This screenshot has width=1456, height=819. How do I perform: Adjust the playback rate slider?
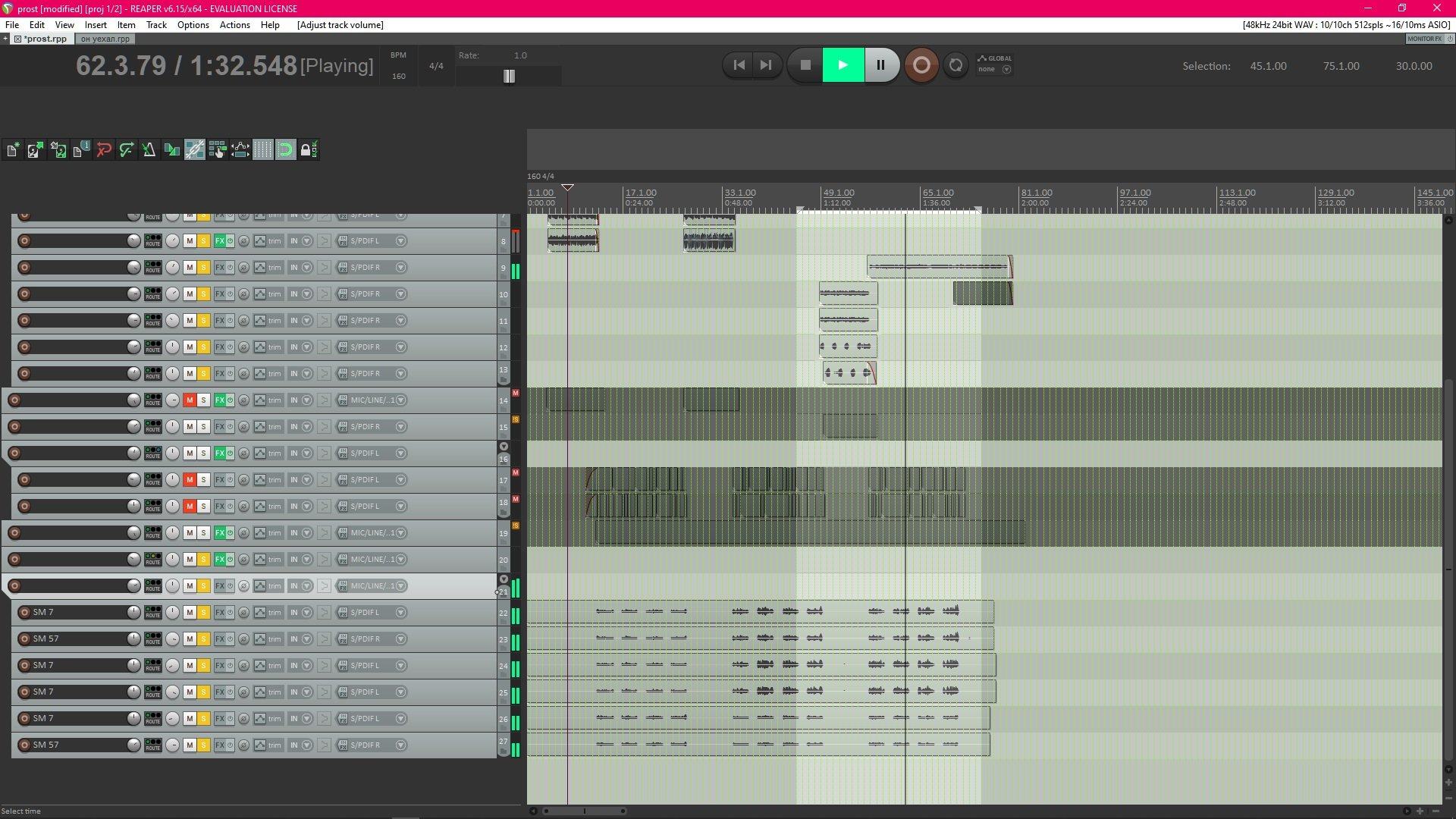click(509, 76)
